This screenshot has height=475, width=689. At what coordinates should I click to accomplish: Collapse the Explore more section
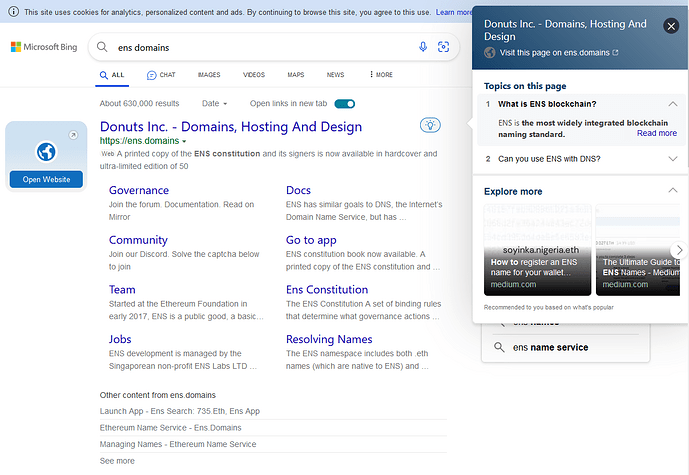point(672,191)
